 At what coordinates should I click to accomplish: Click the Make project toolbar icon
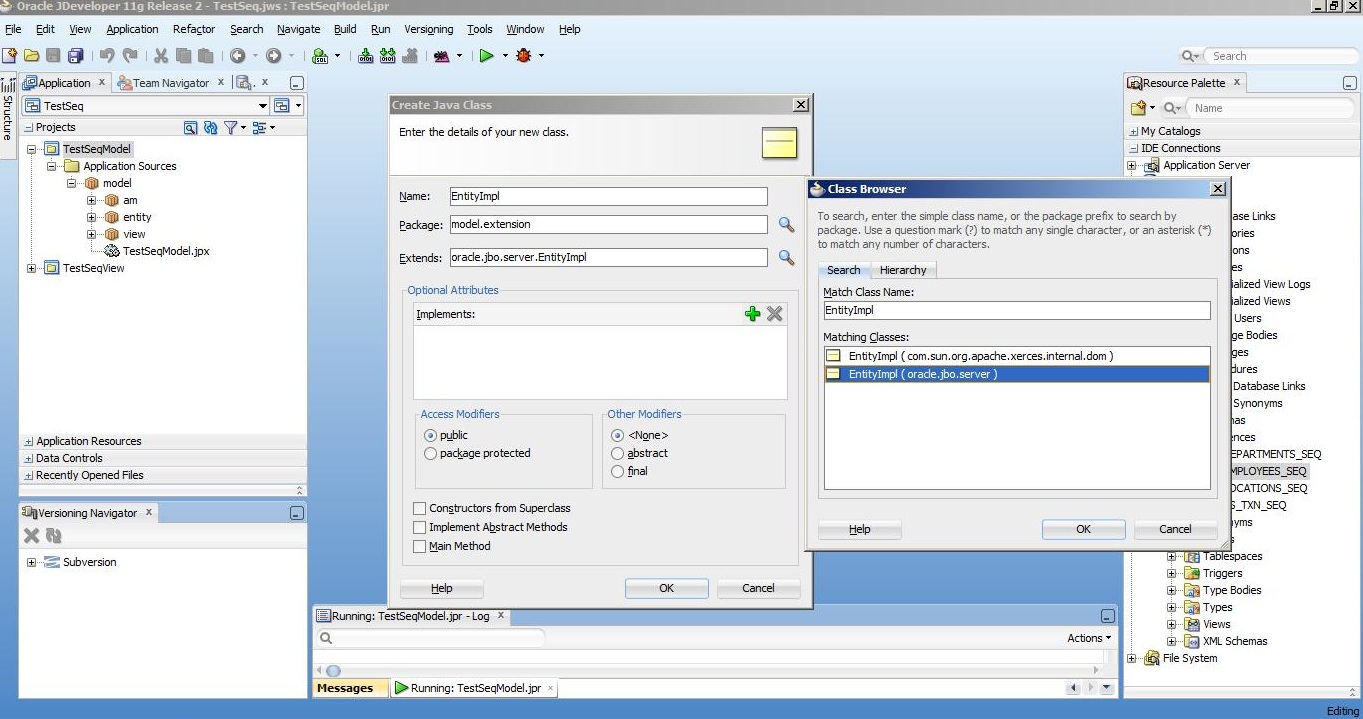pyautogui.click(x=366, y=56)
